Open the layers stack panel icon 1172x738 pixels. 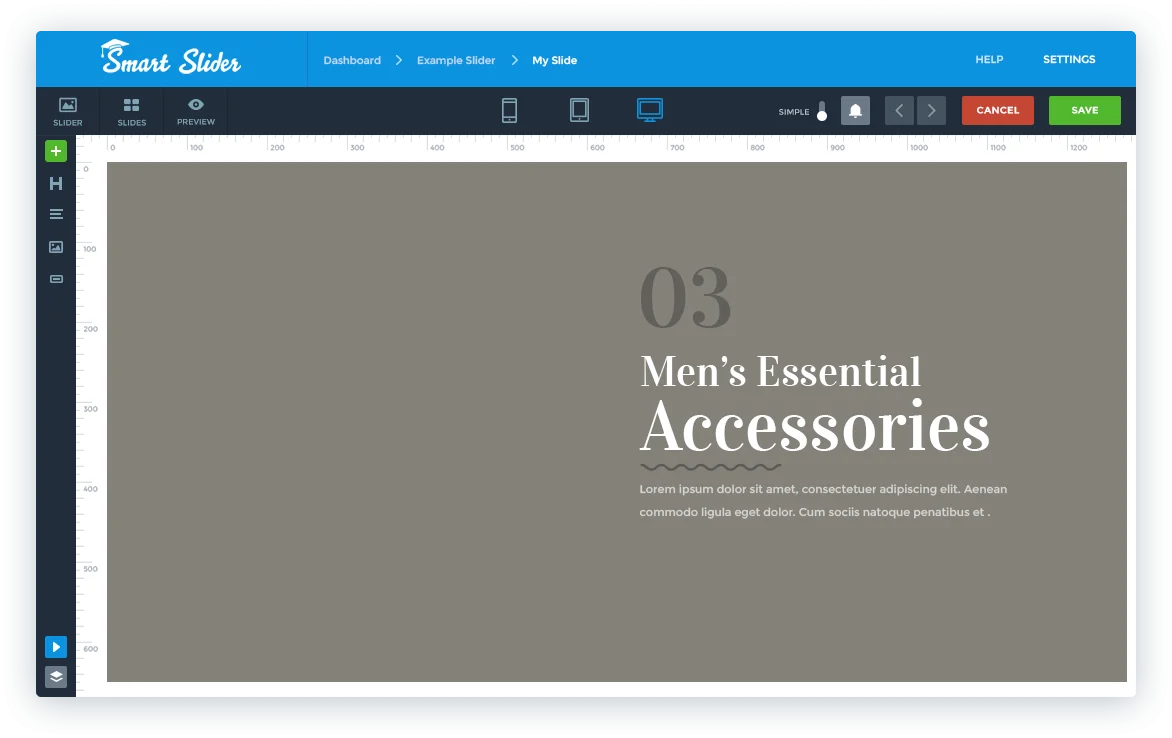click(x=56, y=677)
